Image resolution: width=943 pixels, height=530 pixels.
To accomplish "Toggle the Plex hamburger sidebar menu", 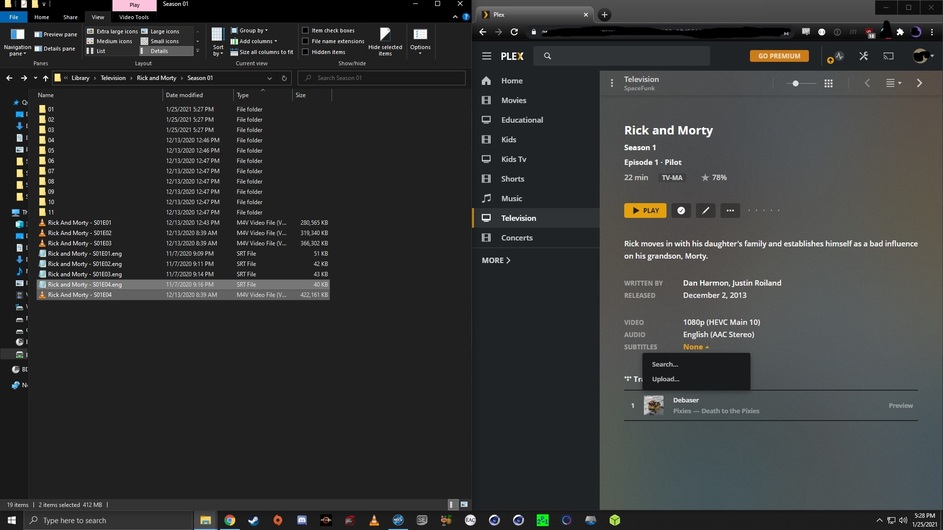I will [486, 56].
